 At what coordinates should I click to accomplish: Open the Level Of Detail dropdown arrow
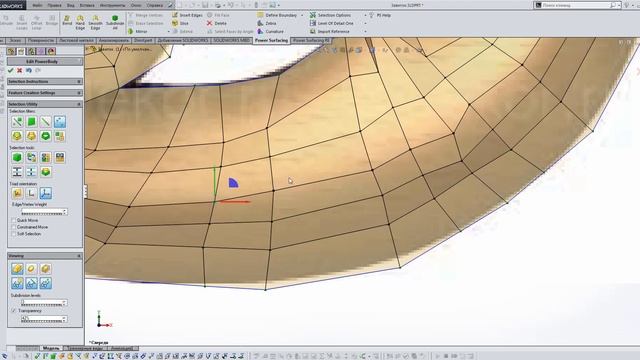[365, 23]
